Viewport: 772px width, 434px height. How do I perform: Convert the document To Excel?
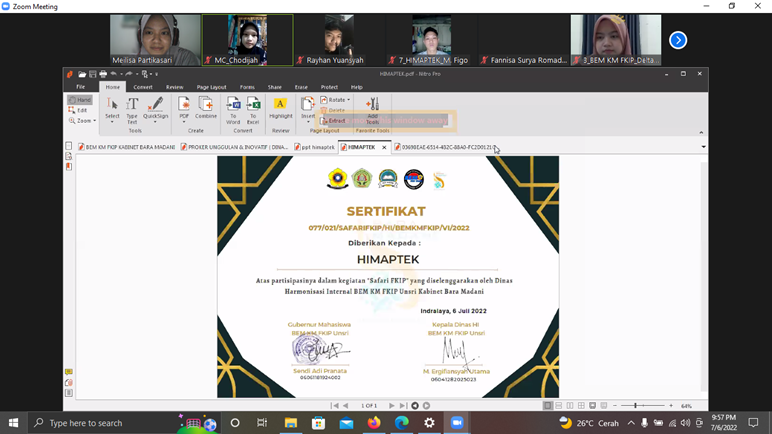[253, 110]
